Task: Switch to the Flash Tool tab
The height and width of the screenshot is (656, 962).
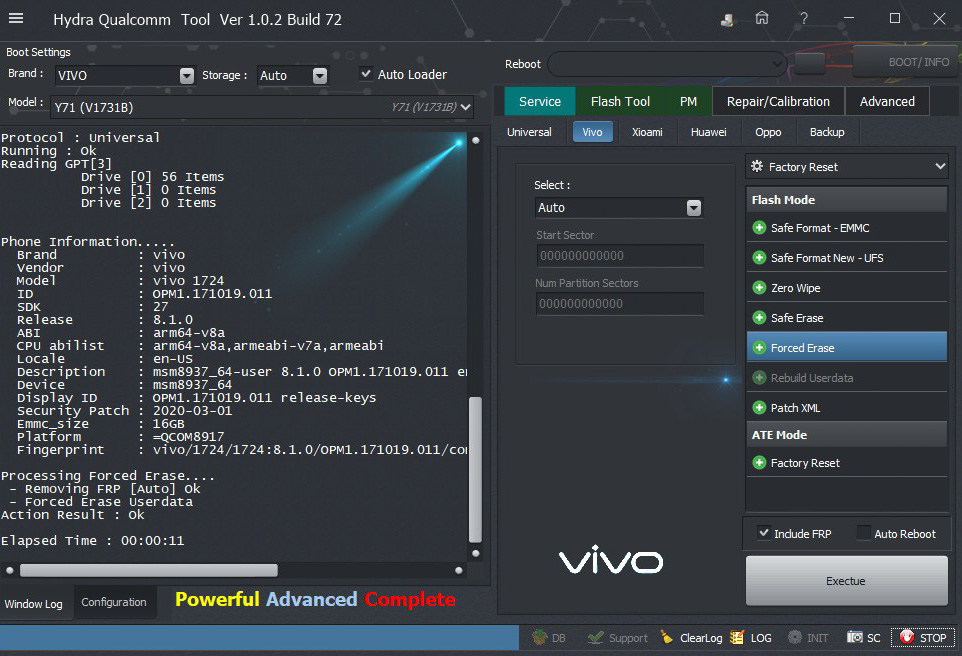Action: (x=620, y=101)
